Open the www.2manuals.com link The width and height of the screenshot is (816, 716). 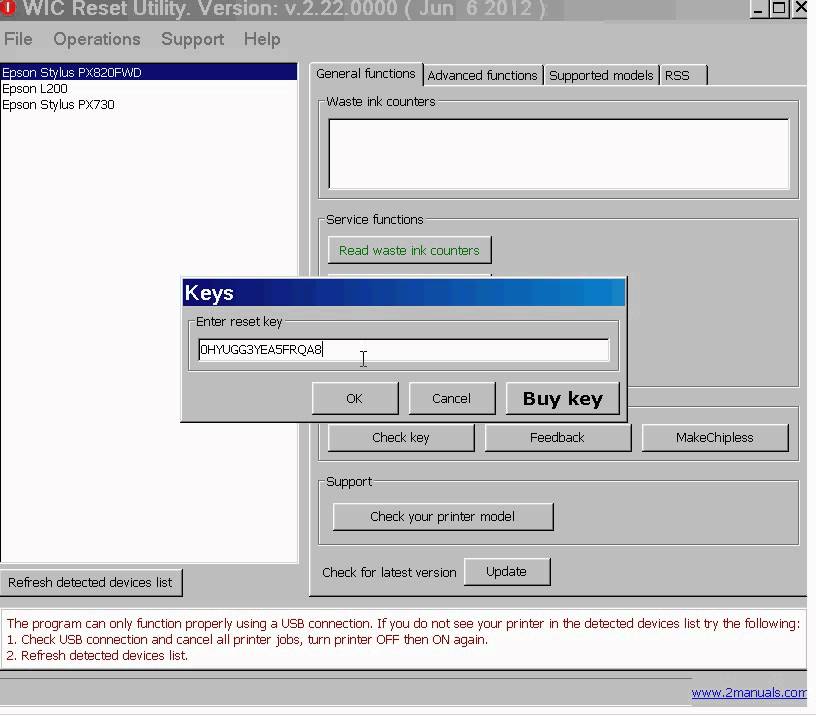(749, 693)
